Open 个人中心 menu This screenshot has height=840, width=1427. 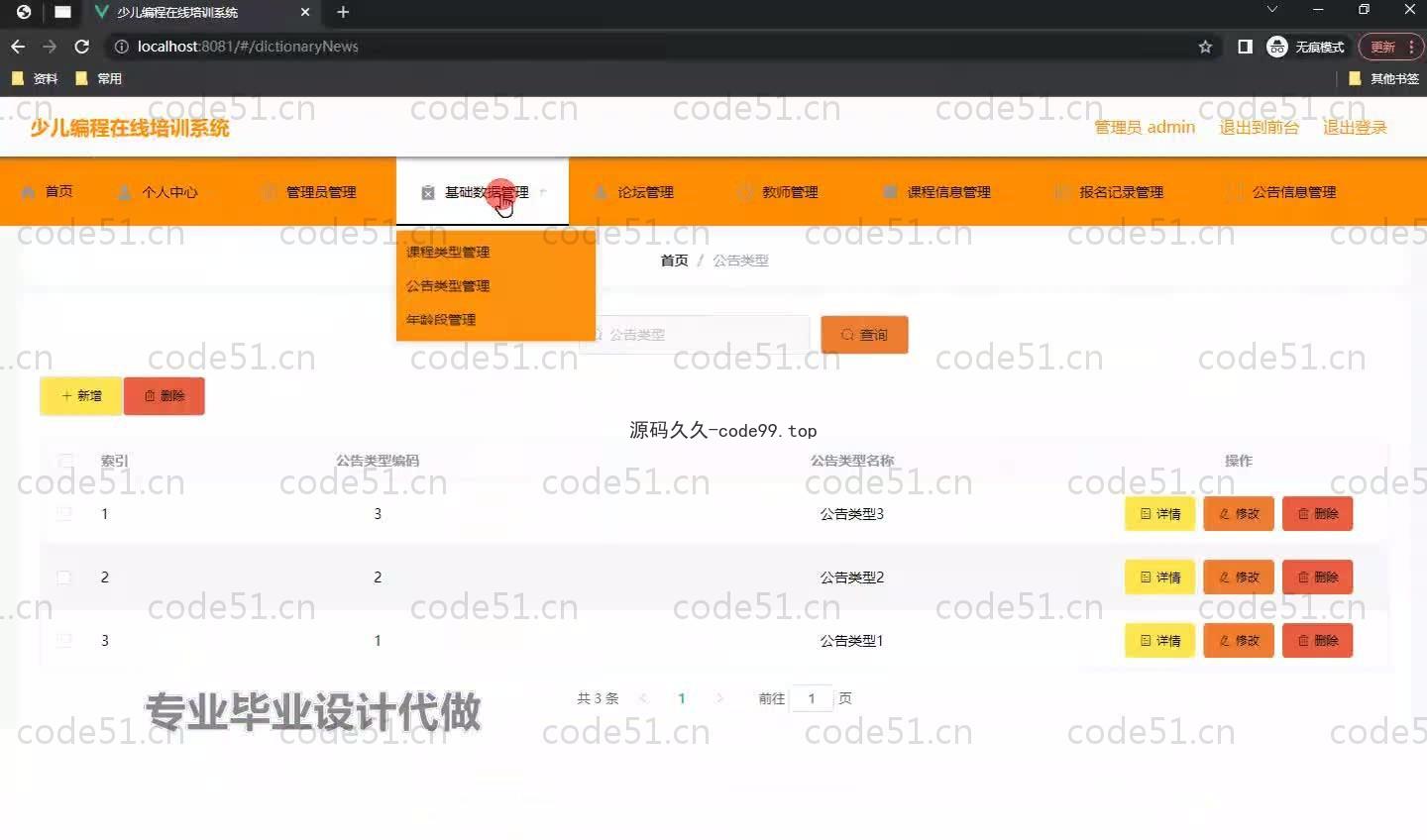click(x=159, y=192)
